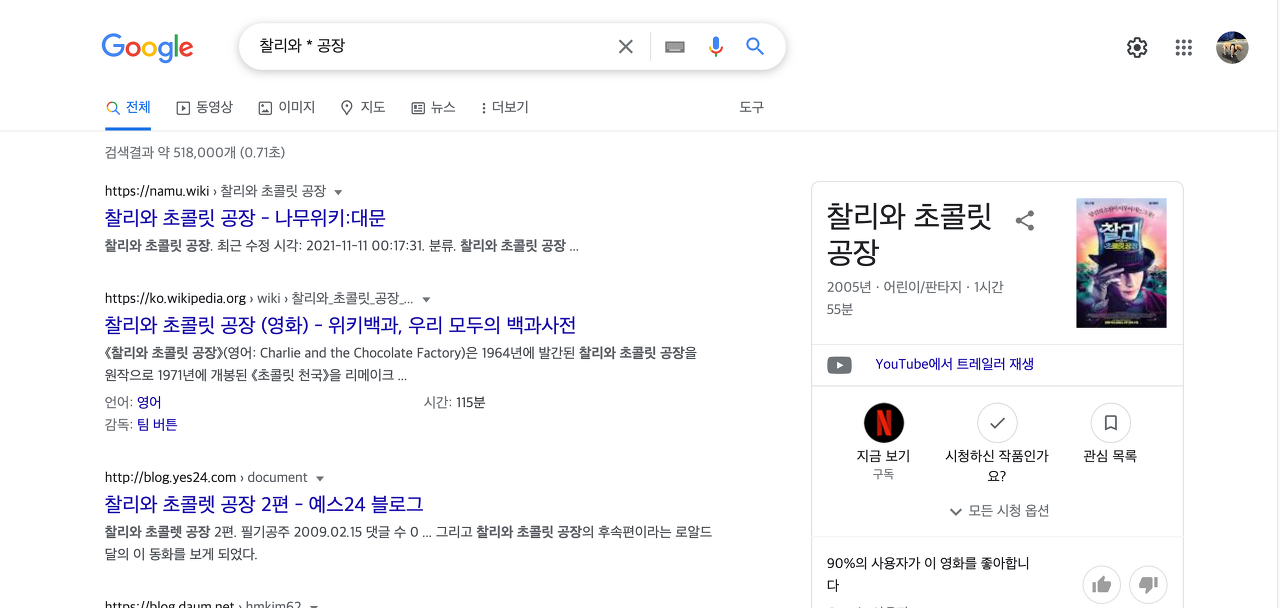Click the knowledge panel title 찰리와 초콜릿 공장

coord(909,234)
